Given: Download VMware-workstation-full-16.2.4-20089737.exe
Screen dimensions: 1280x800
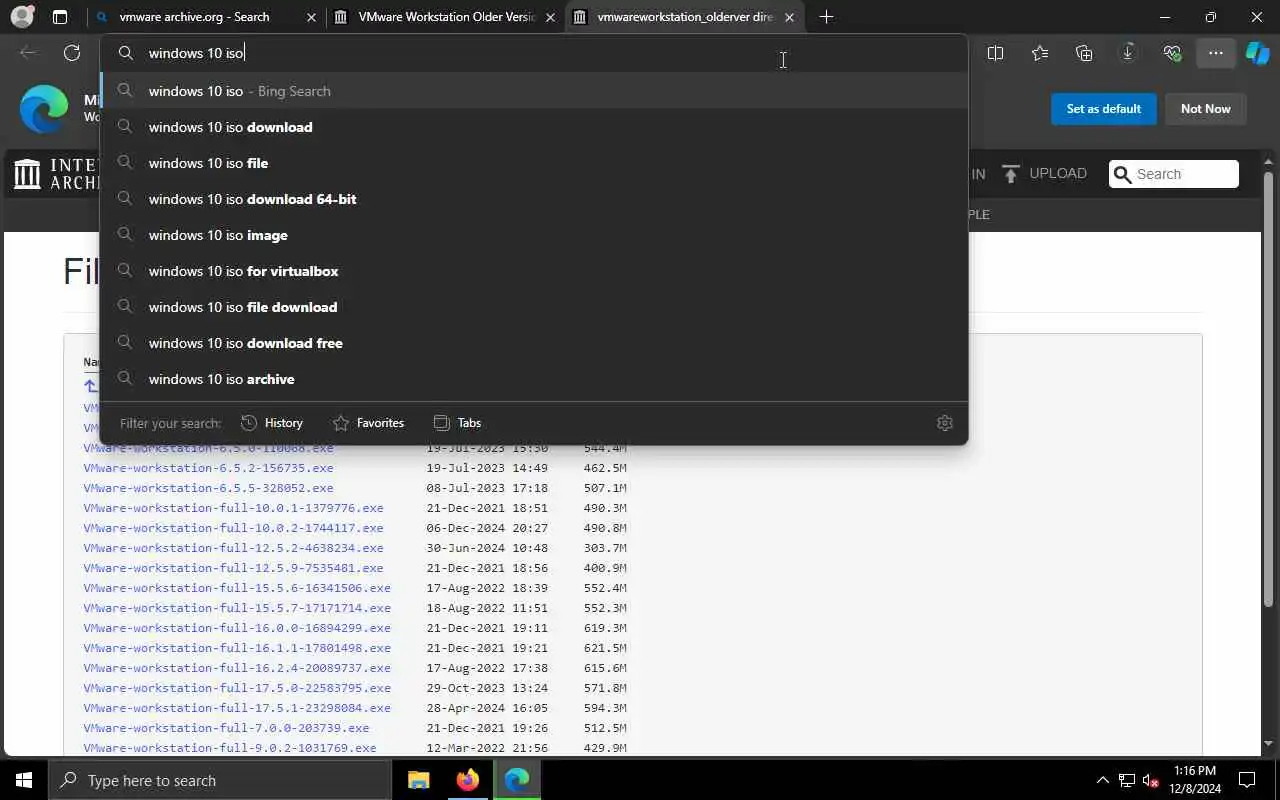Looking at the screenshot, I should pyautogui.click(x=237, y=668).
